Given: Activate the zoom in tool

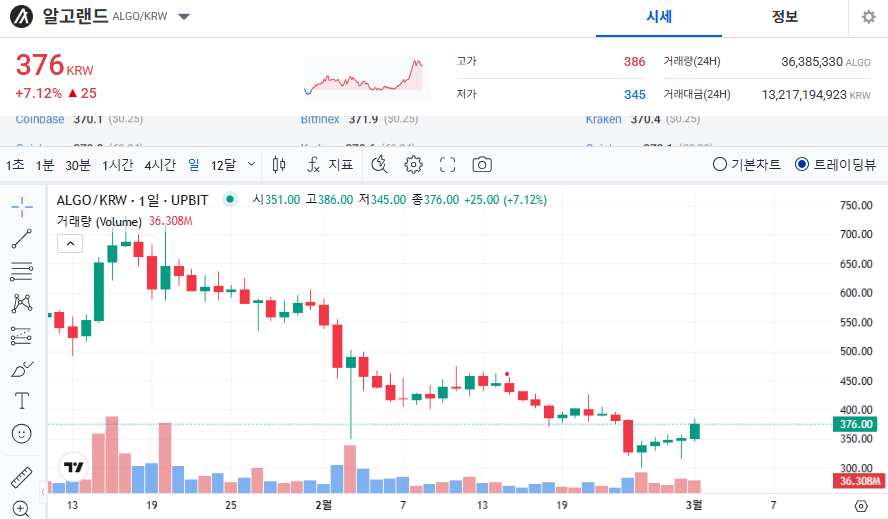Looking at the screenshot, I should 21,509.
